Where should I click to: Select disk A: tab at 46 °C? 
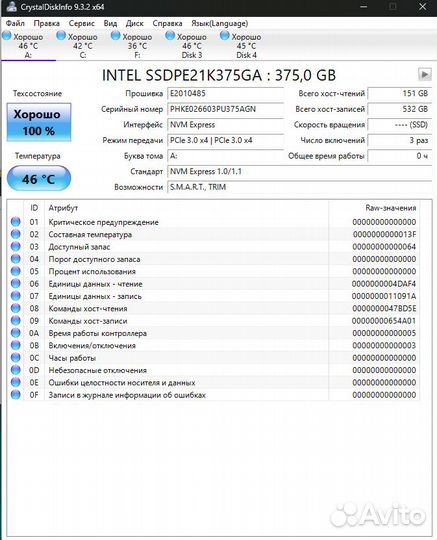tap(28, 45)
